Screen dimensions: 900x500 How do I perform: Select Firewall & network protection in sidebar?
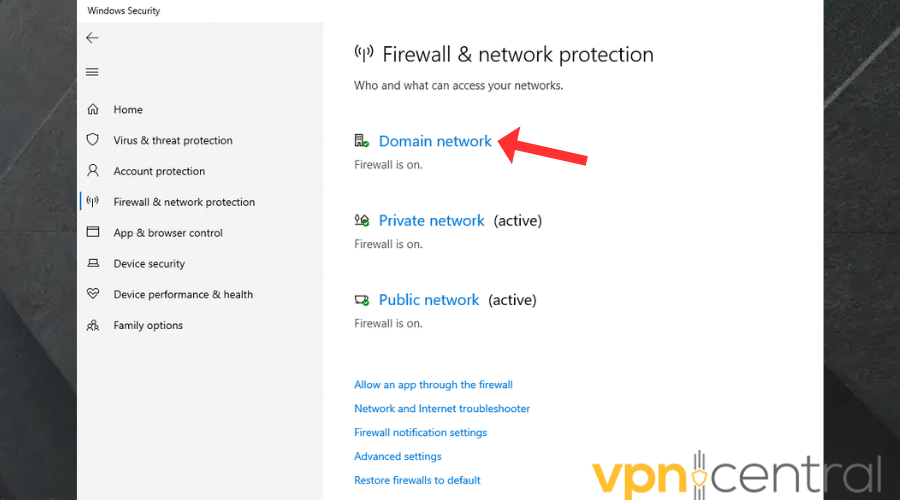point(184,202)
